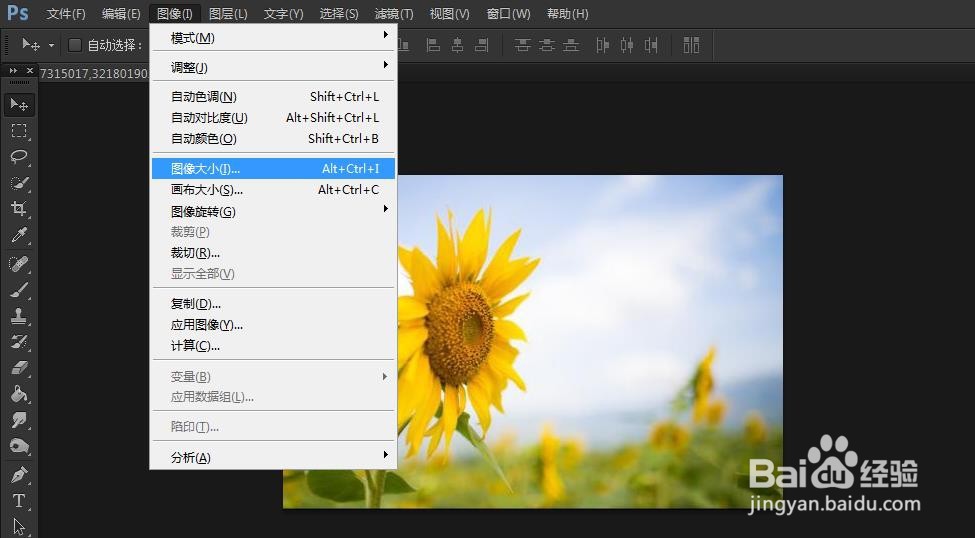Viewport: 975px width, 538px height.
Task: Choose 复制(D)... menu item
Action: [274, 304]
